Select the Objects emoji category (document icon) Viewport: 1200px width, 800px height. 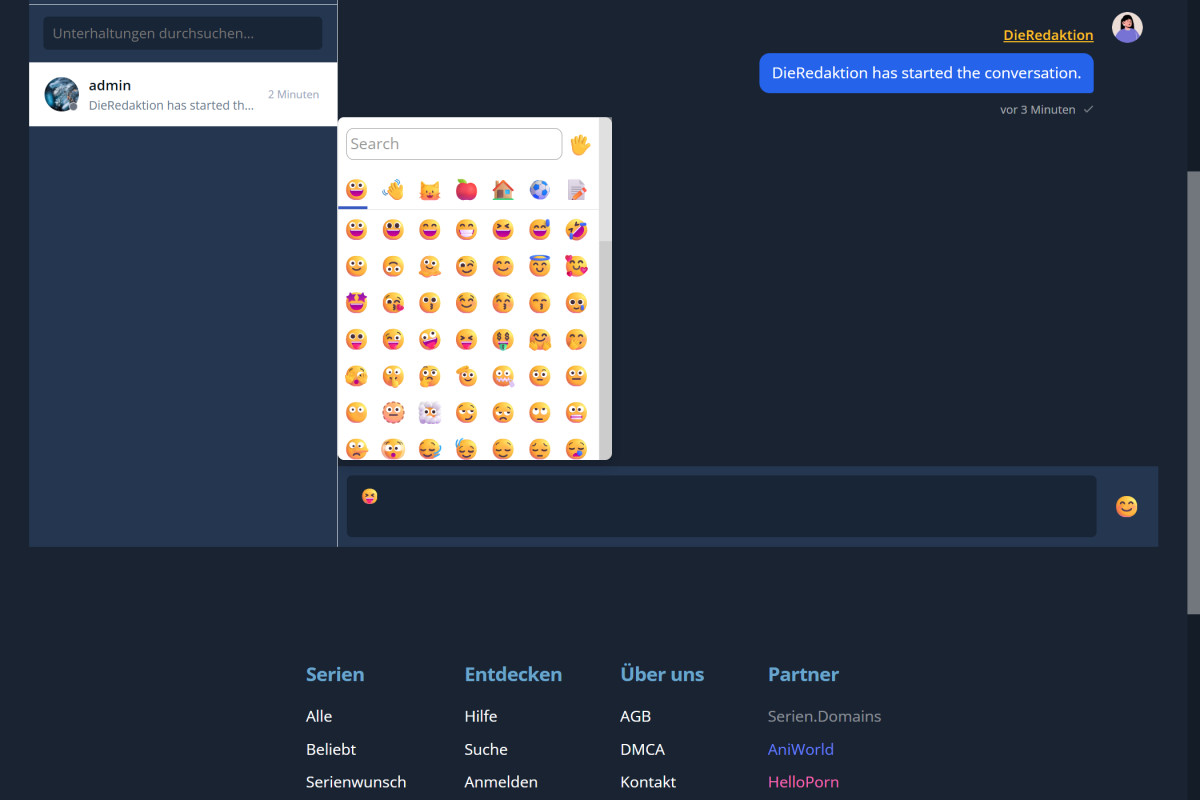577,189
